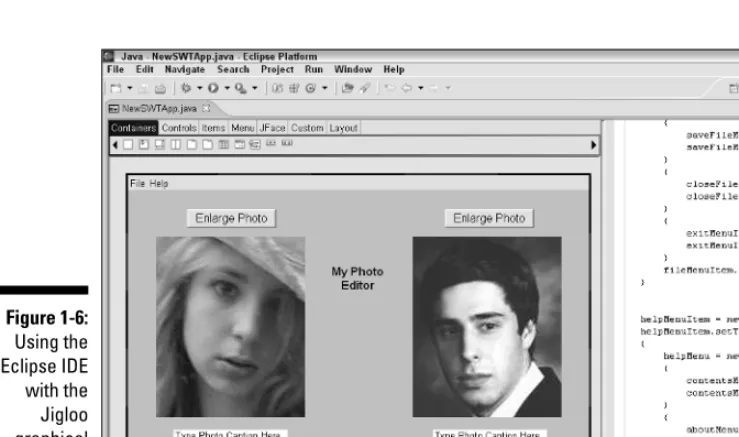Click the New Java Project toolbar icon
Viewport: 739px width, 437px height.
click(278, 88)
